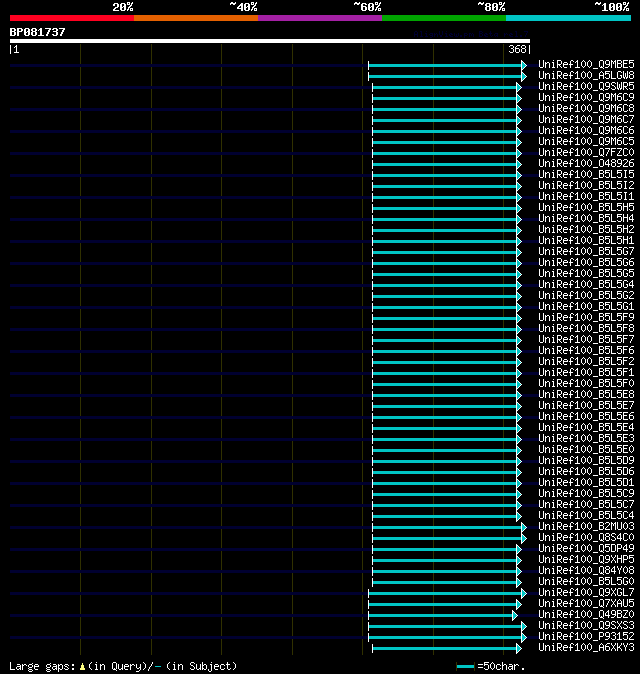This screenshot has height=674, width=640.
Task: Open the UniRef100_B5L5F9 entry
Action: click(x=586, y=318)
